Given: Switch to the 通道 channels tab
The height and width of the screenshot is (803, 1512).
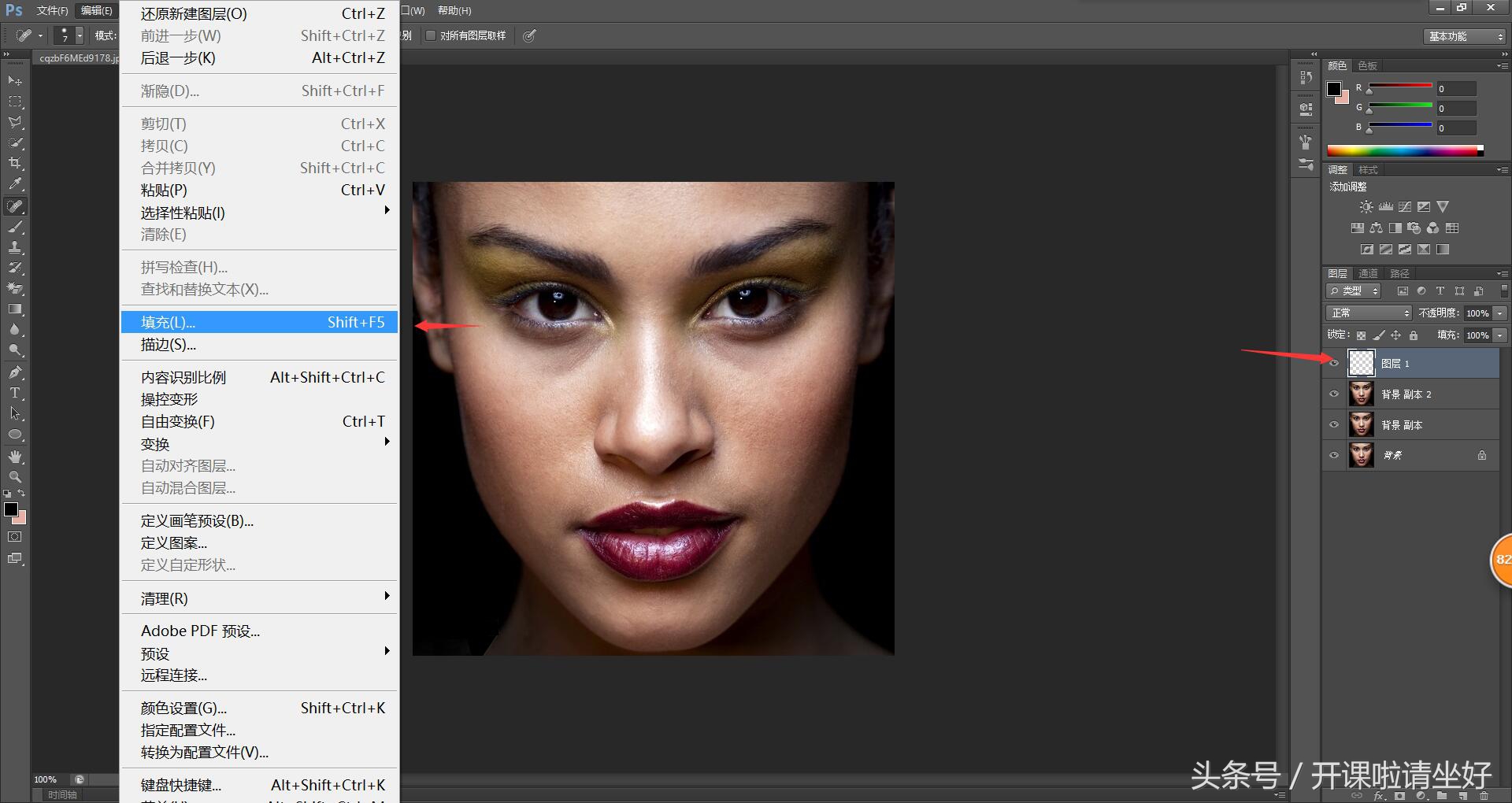Looking at the screenshot, I should 1368,273.
